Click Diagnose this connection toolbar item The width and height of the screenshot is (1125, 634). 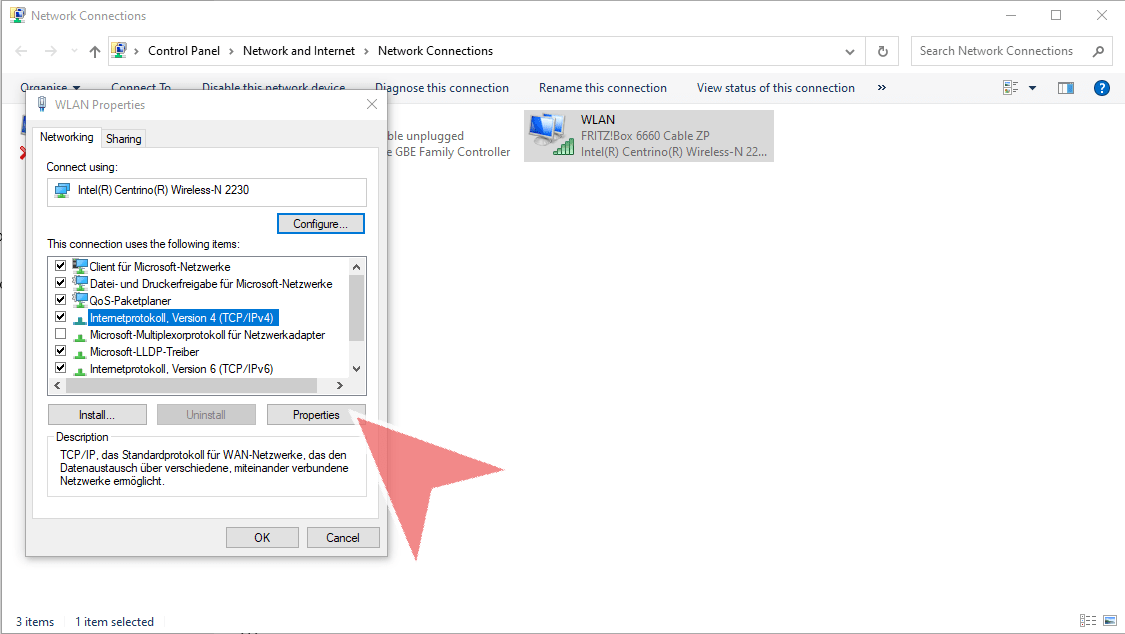(442, 88)
